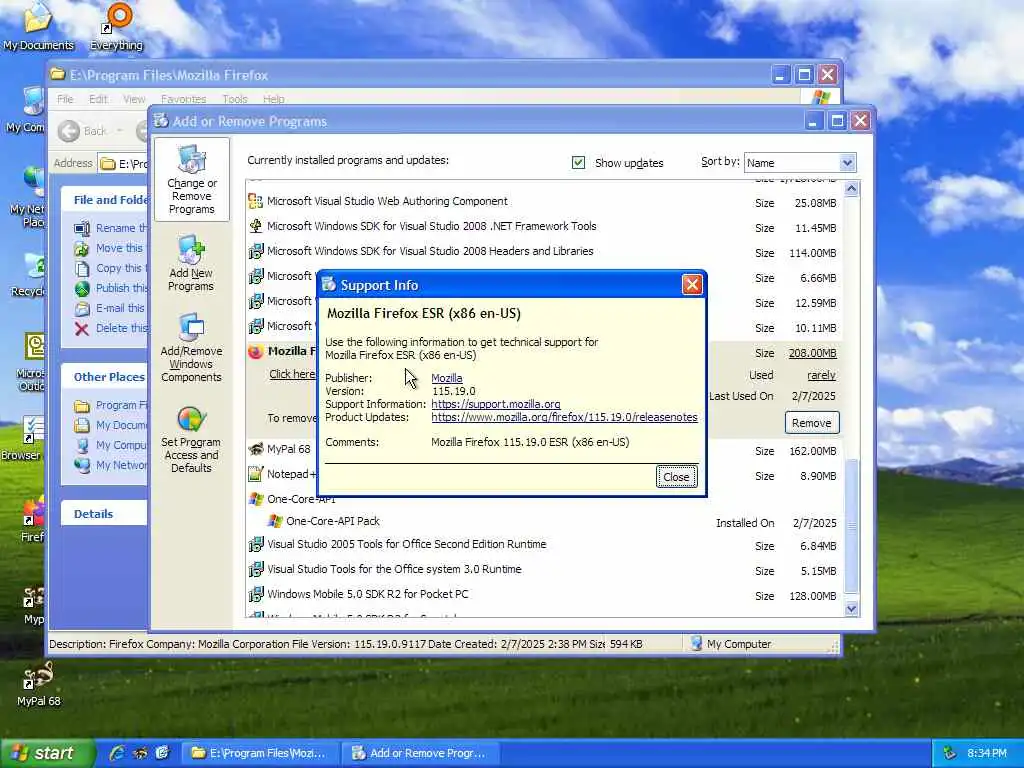Click Delete this file red X icon
This screenshot has height=768, width=1024.
(82, 328)
